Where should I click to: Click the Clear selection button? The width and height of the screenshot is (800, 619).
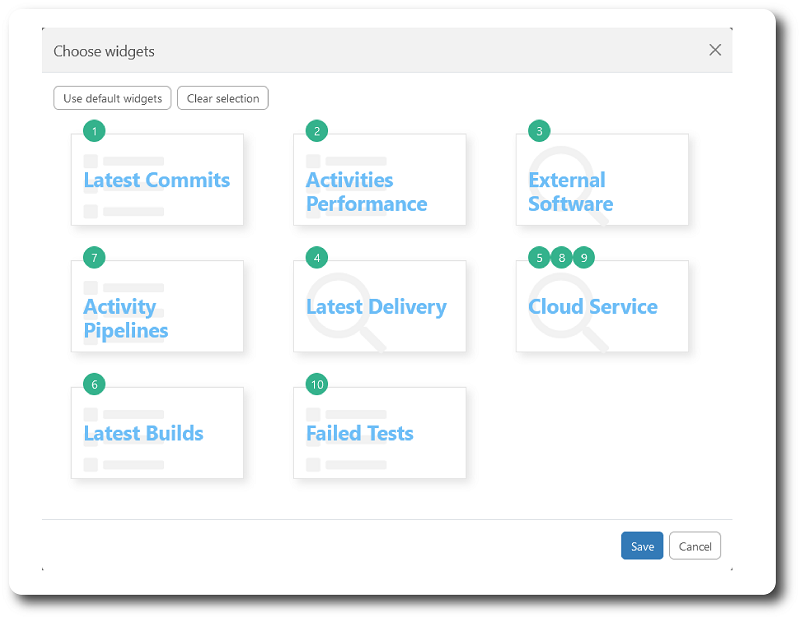tap(223, 98)
